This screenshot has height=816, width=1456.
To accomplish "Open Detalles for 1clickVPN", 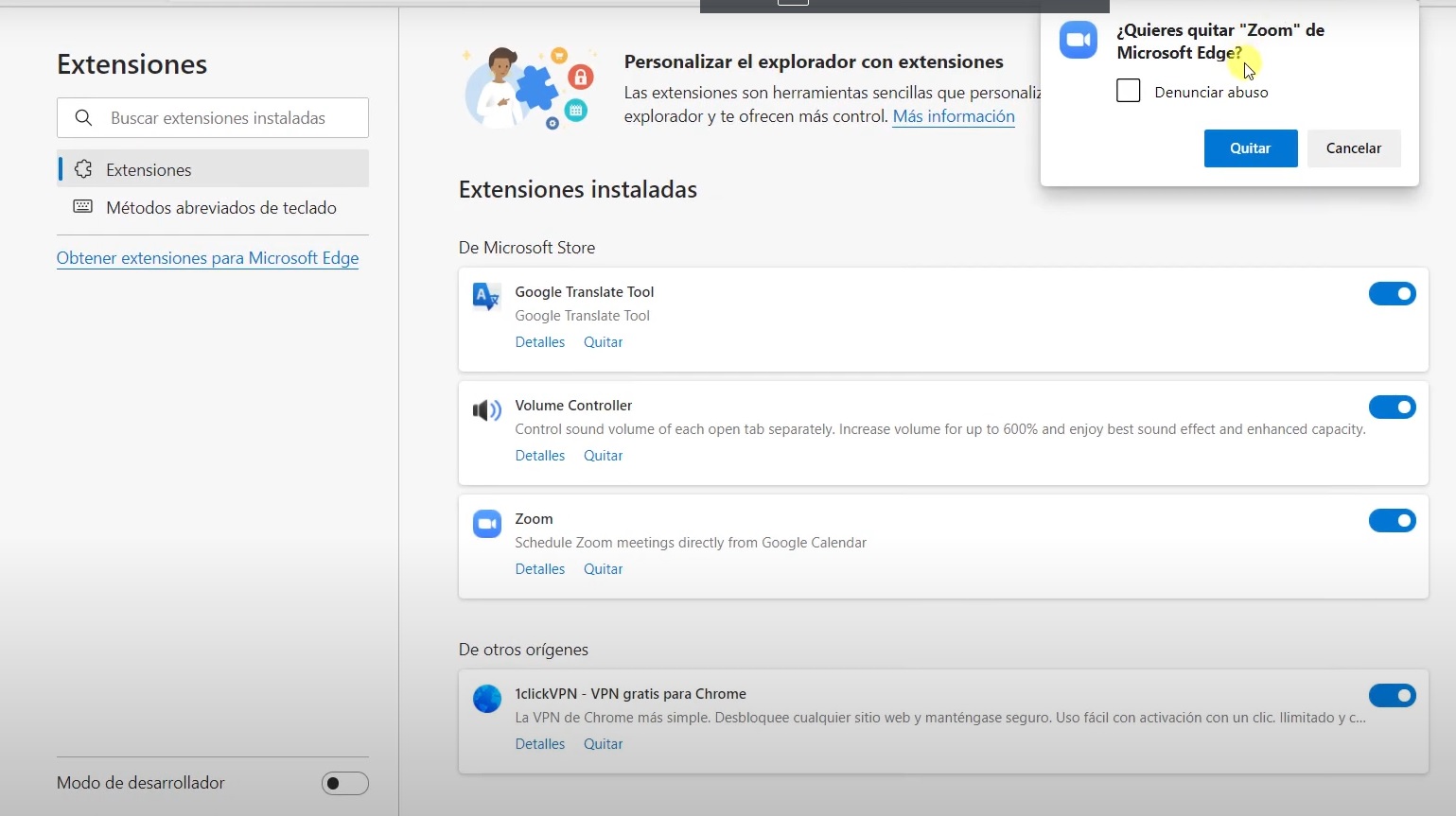I will click(539, 744).
